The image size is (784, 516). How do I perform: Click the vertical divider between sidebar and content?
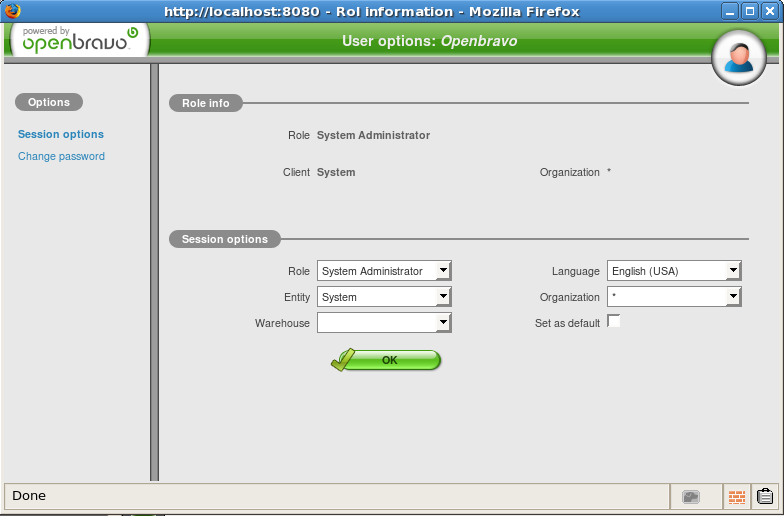[154, 272]
